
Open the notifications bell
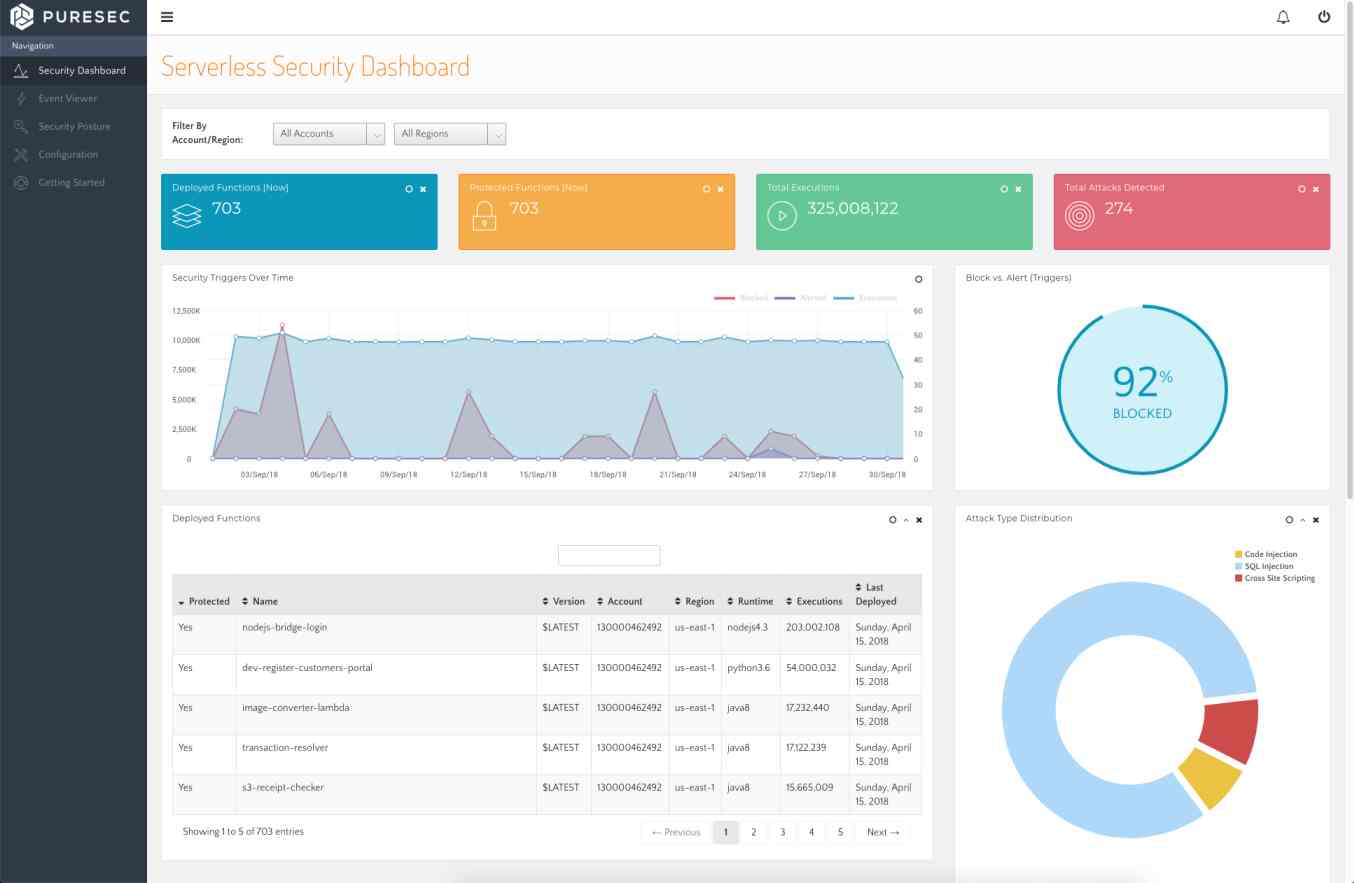[1283, 17]
